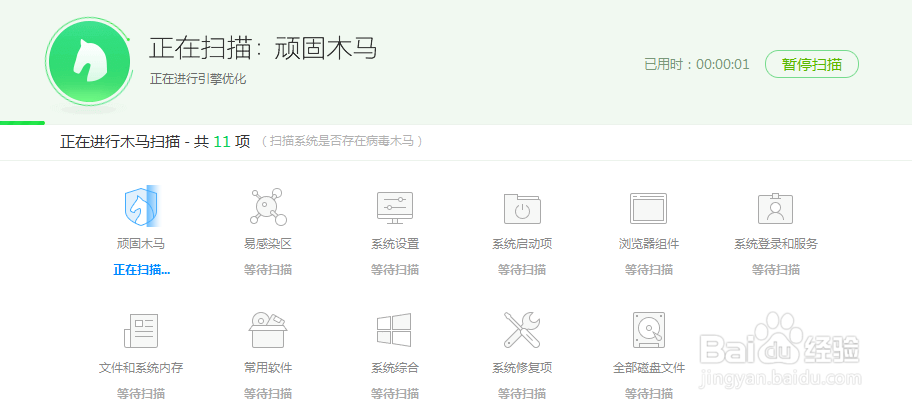Click the 常用软件 label text
The width and height of the screenshot is (912, 409).
point(268,368)
